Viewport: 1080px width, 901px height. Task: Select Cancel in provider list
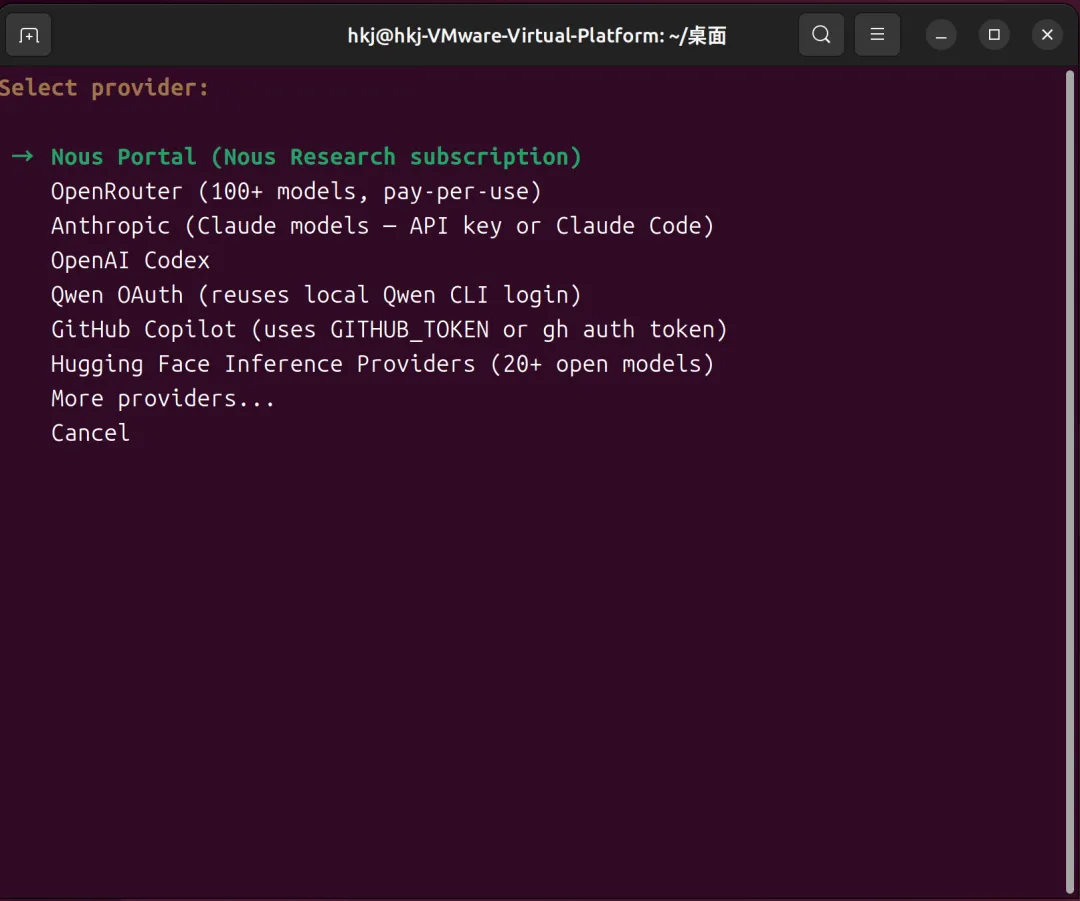pyautogui.click(x=90, y=433)
